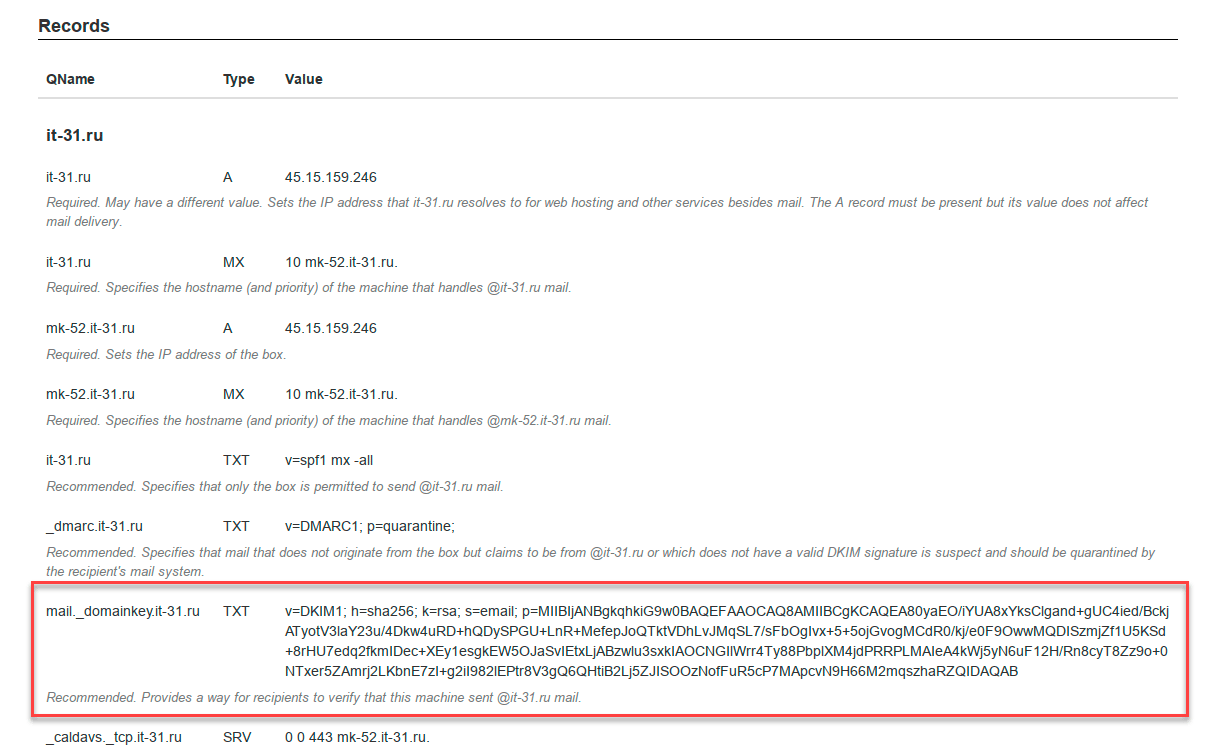Click the Value column header
Screen dimensions: 1212x751
click(x=304, y=79)
